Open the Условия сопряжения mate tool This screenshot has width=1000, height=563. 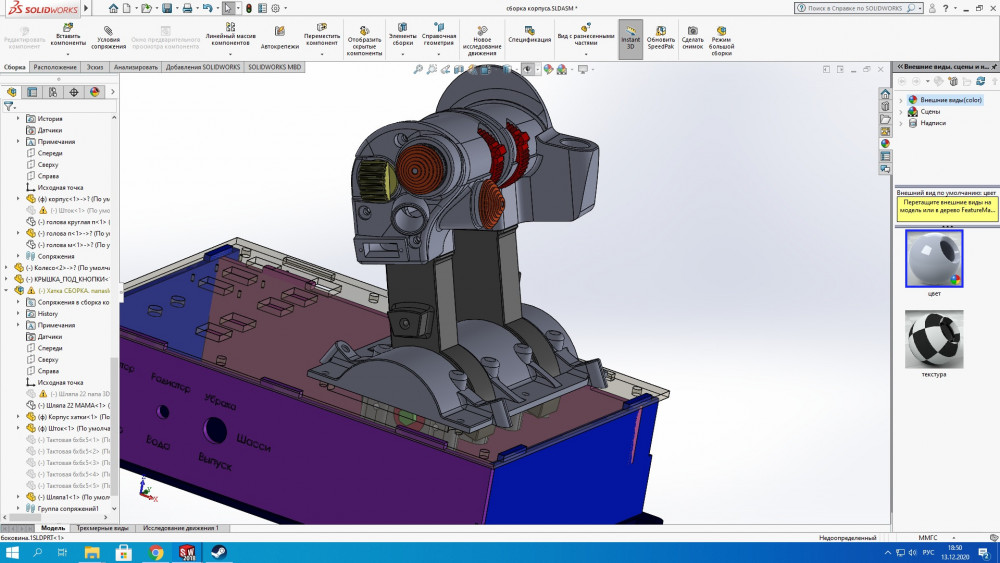click(108, 31)
